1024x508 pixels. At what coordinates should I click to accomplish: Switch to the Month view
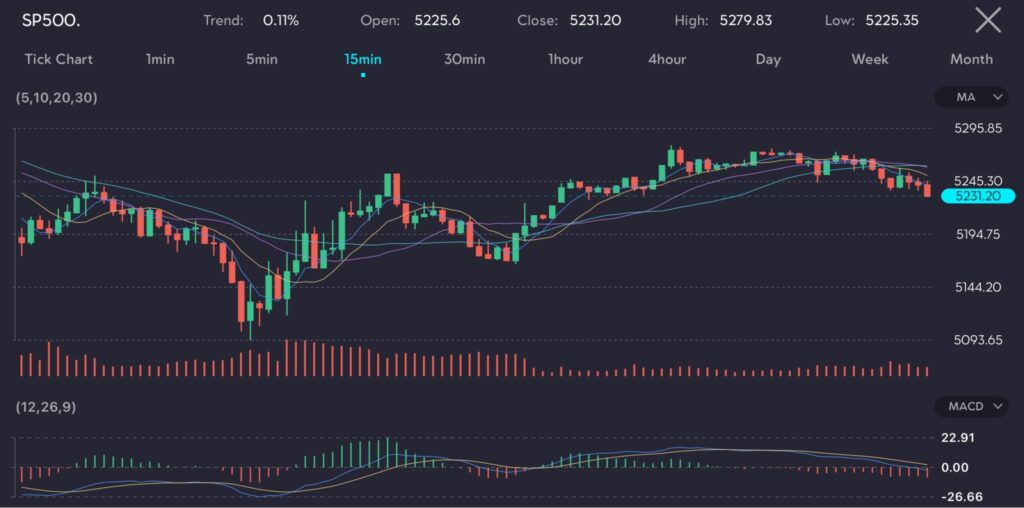coord(971,59)
